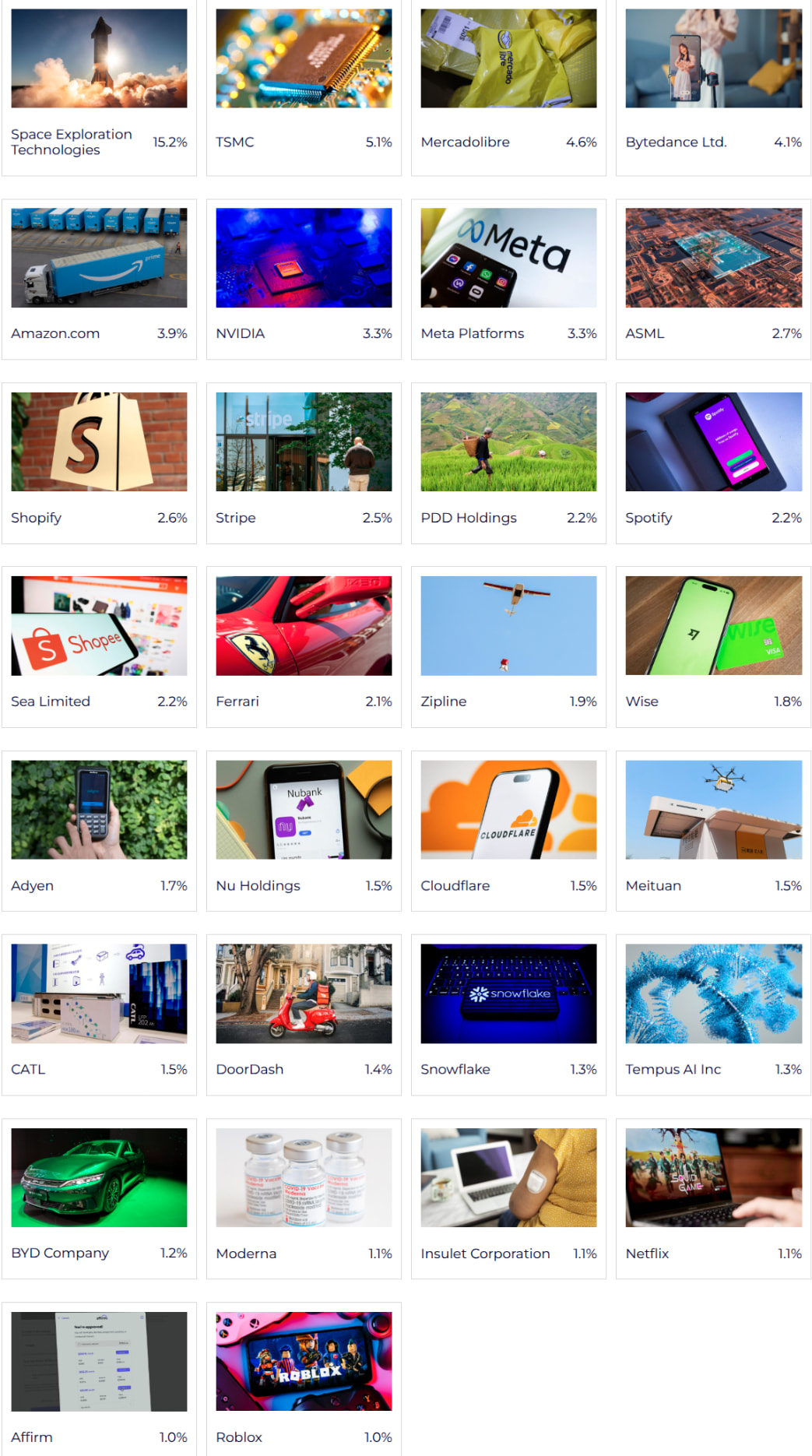Select the NVIDIA holding label
The width and height of the screenshot is (812, 1456).
coord(240,333)
